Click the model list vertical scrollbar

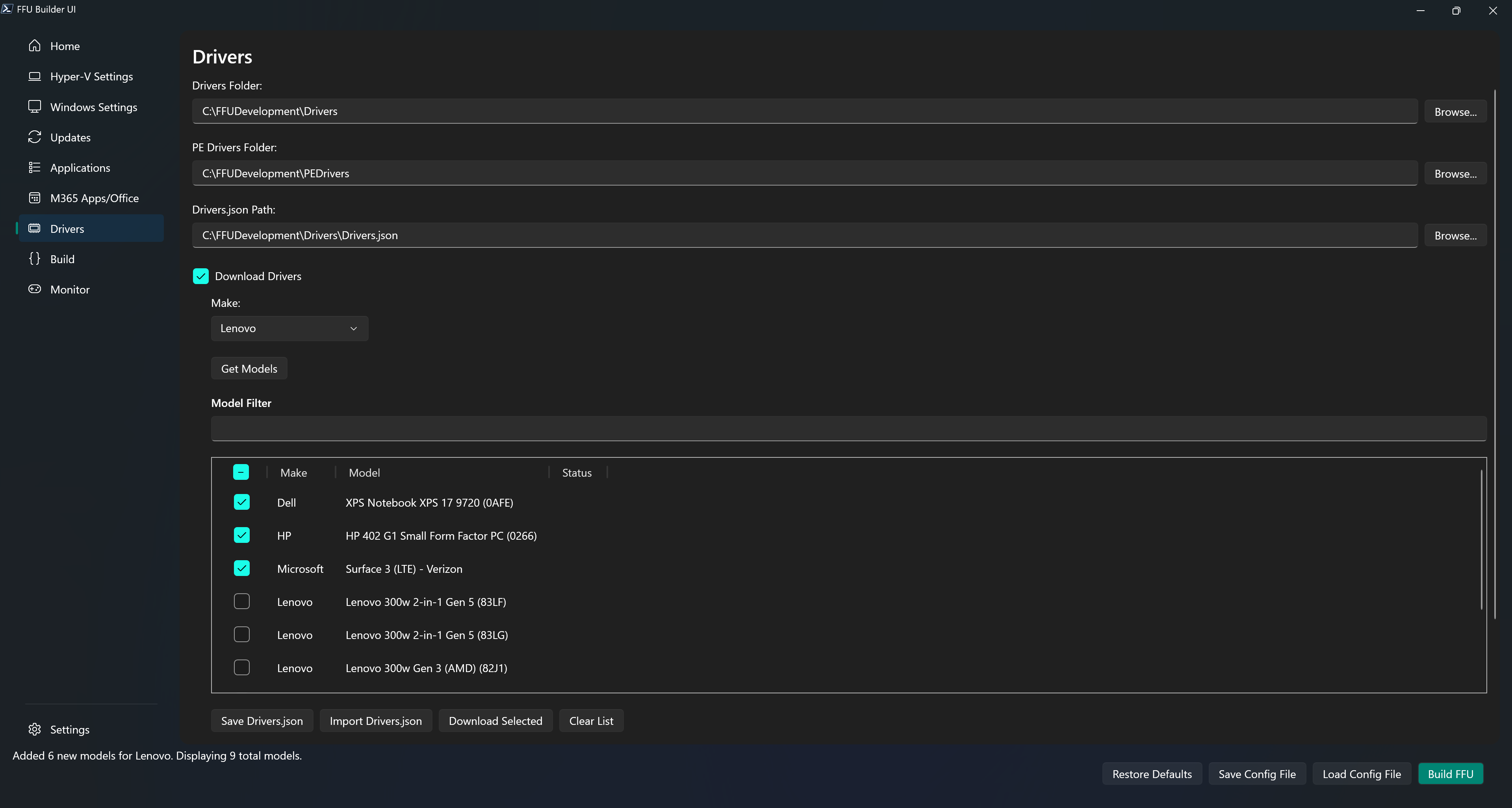(x=1482, y=540)
